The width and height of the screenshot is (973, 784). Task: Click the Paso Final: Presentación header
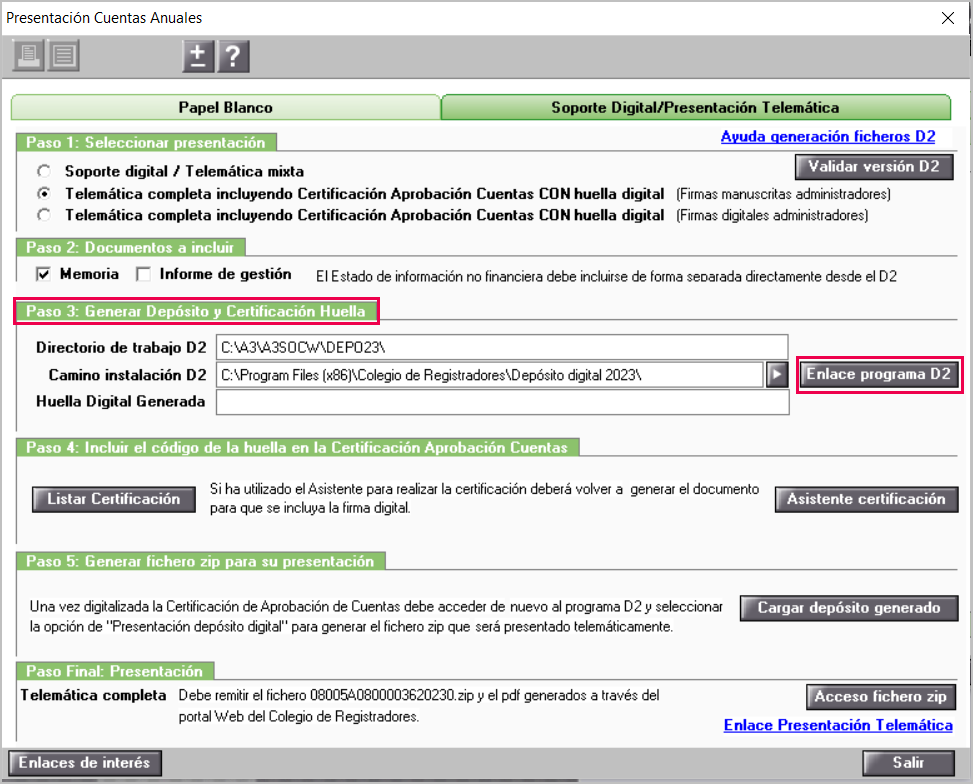[x=115, y=671]
